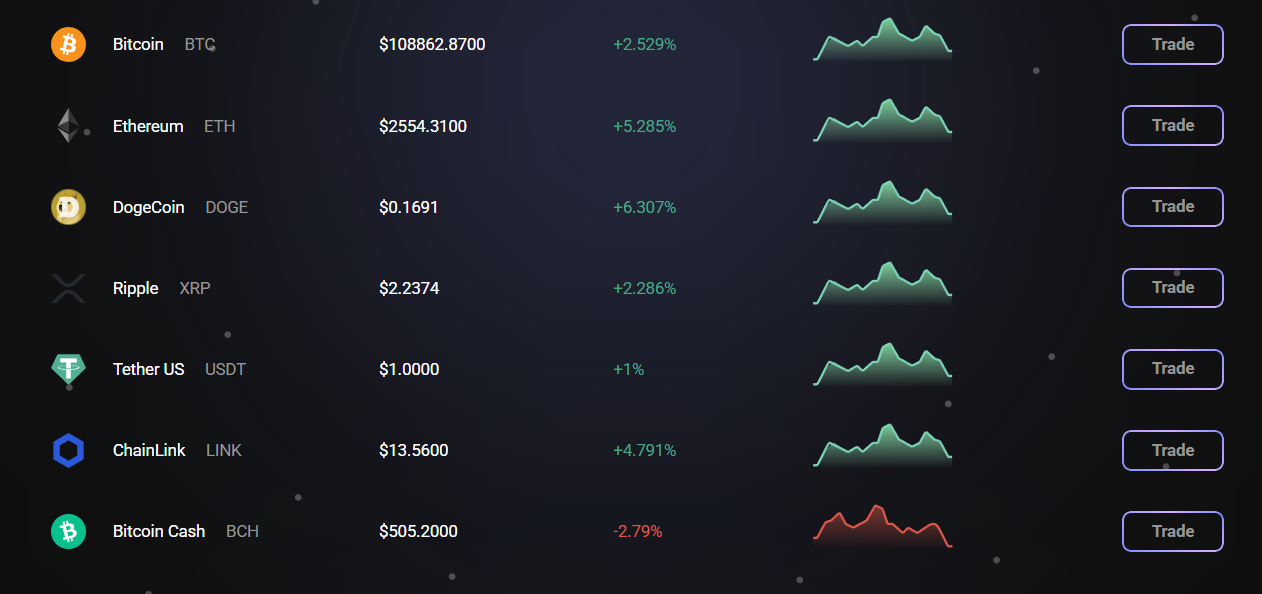Click the Bitcoin Cash green logo icon

[69, 531]
